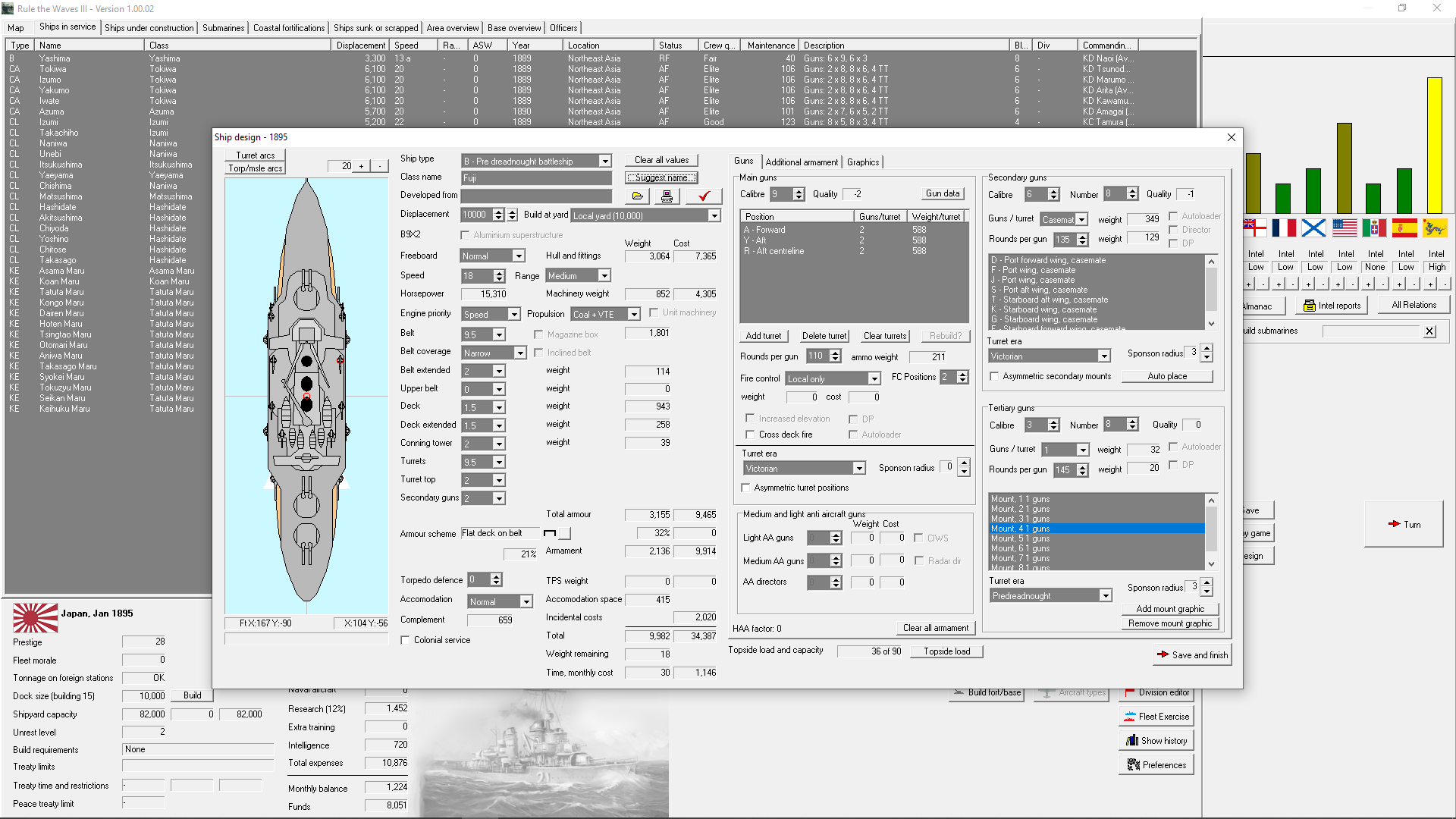Select Mount 5 in tertiary guns list
The height and width of the screenshot is (819, 1456).
point(1020,538)
